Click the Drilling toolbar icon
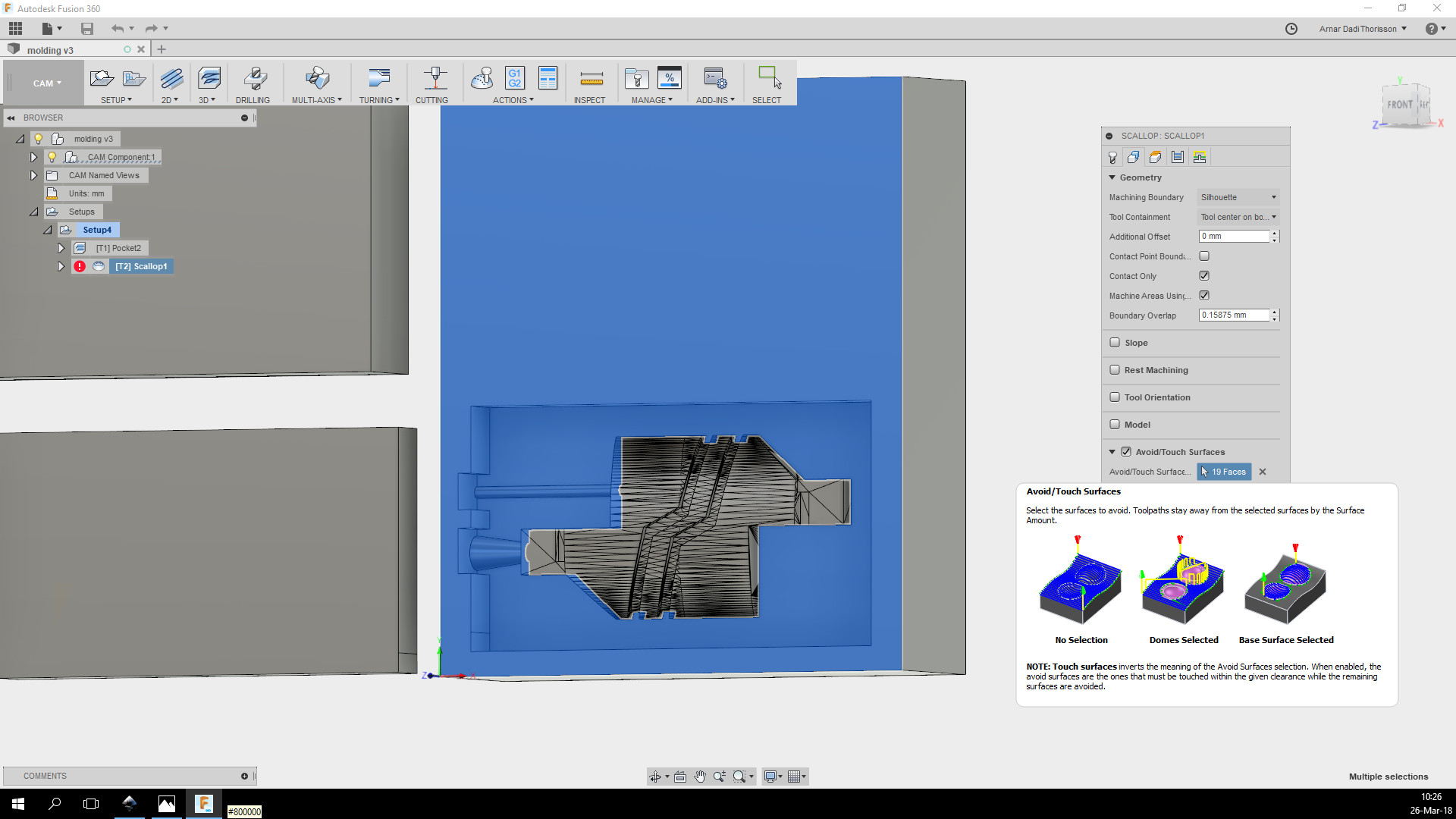 coord(253,79)
